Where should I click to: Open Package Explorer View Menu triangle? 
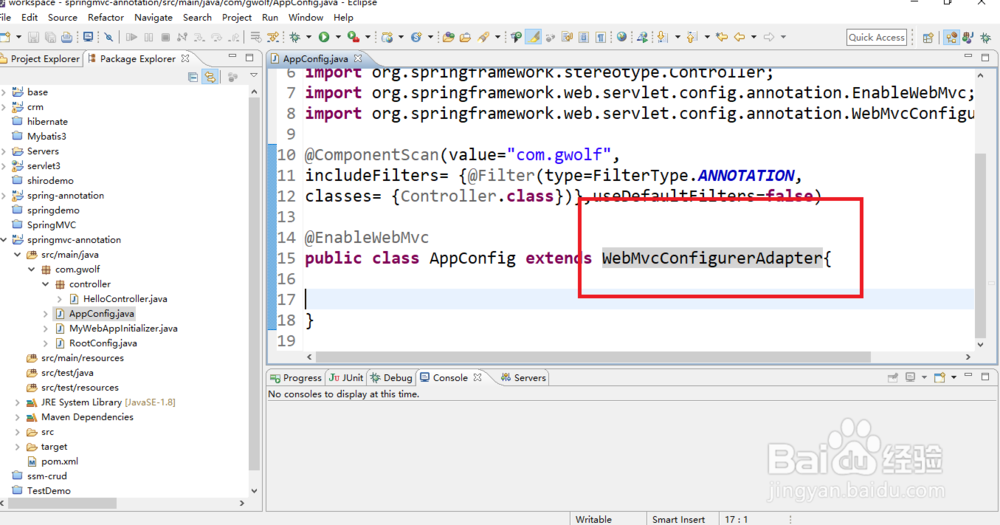click(x=254, y=76)
